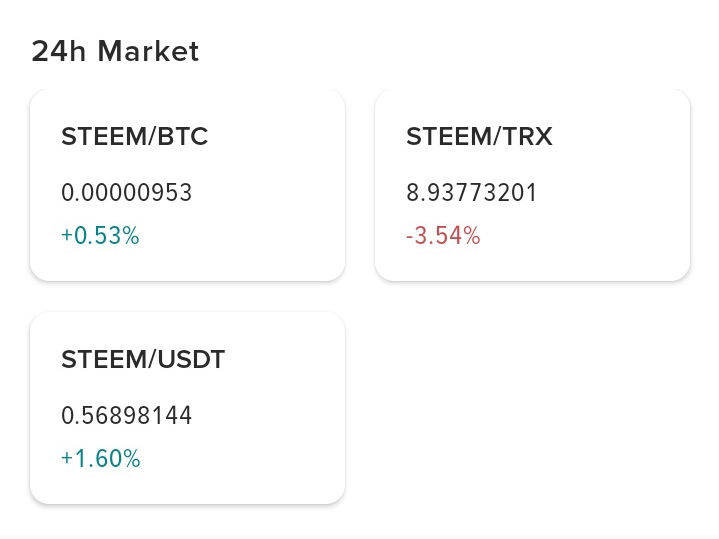This screenshot has height=539, width=719.
Task: Select the 8.93773201 price value
Action: pos(472,192)
